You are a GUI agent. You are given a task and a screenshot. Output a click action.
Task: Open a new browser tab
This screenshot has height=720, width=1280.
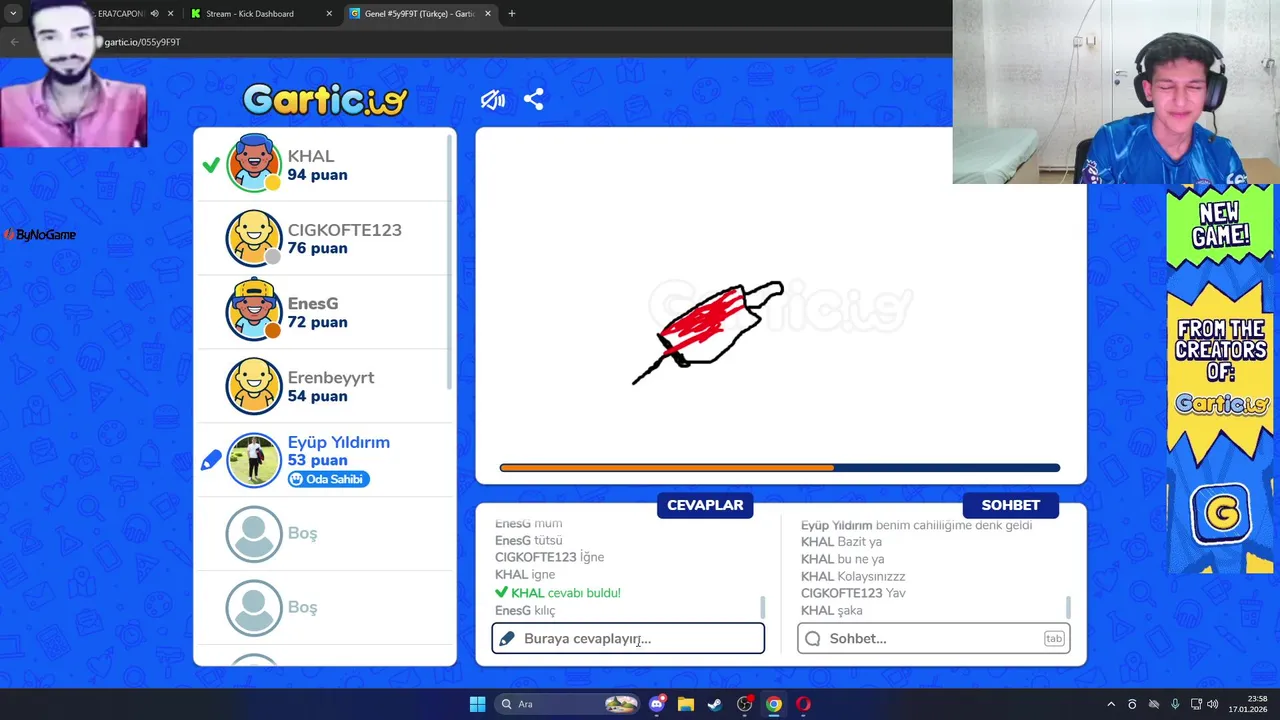(x=511, y=14)
